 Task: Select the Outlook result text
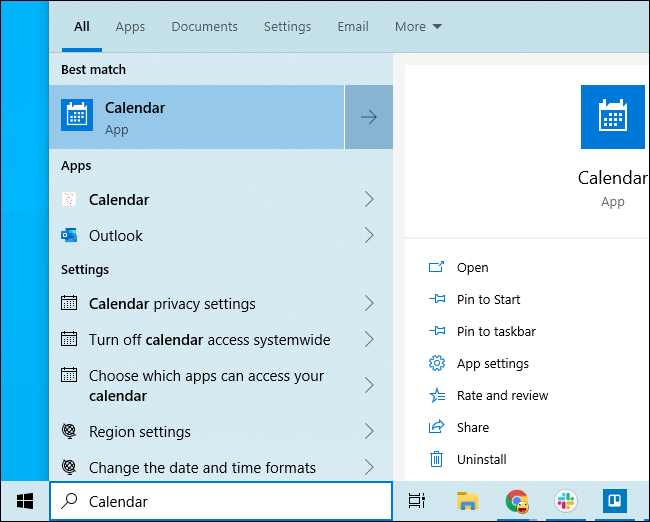pyautogui.click(x=116, y=236)
